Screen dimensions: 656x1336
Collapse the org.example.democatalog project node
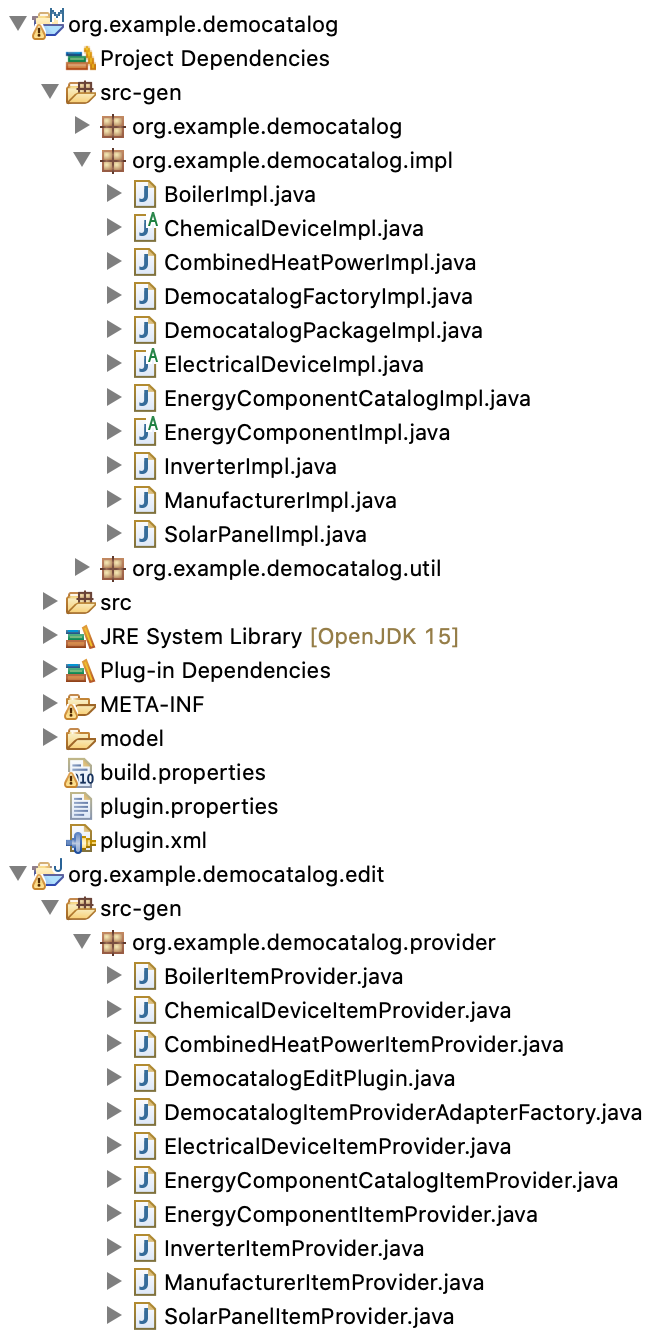tap(17, 24)
